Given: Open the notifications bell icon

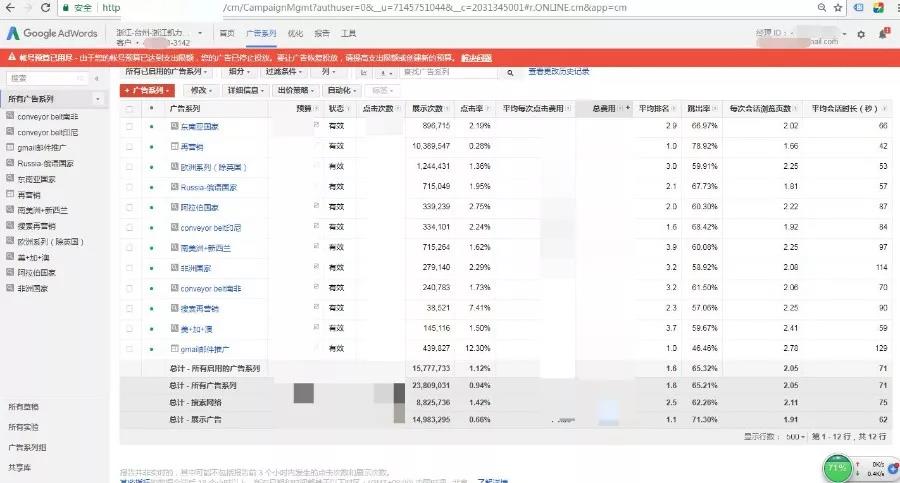Looking at the screenshot, I should coord(884,34).
